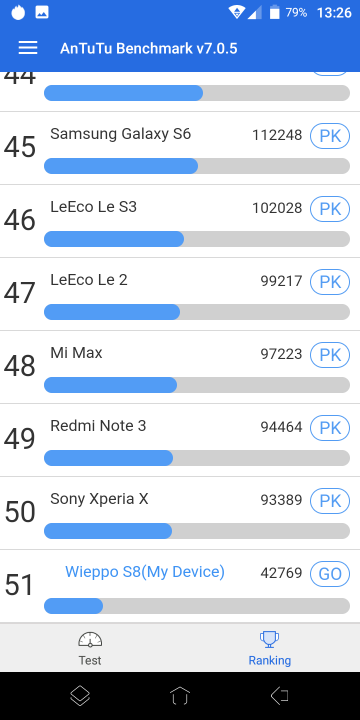
Task: Select the Redmi Note 3 ranking entry
Action: tap(180, 440)
